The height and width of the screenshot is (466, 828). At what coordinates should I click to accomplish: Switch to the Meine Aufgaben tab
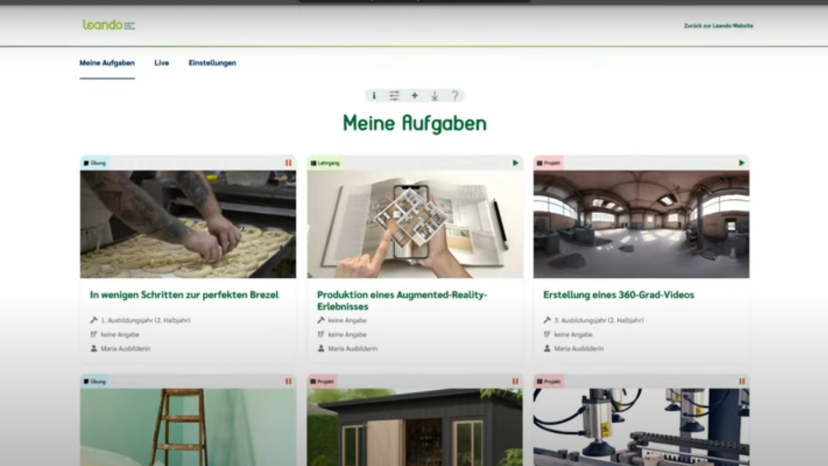click(x=107, y=63)
